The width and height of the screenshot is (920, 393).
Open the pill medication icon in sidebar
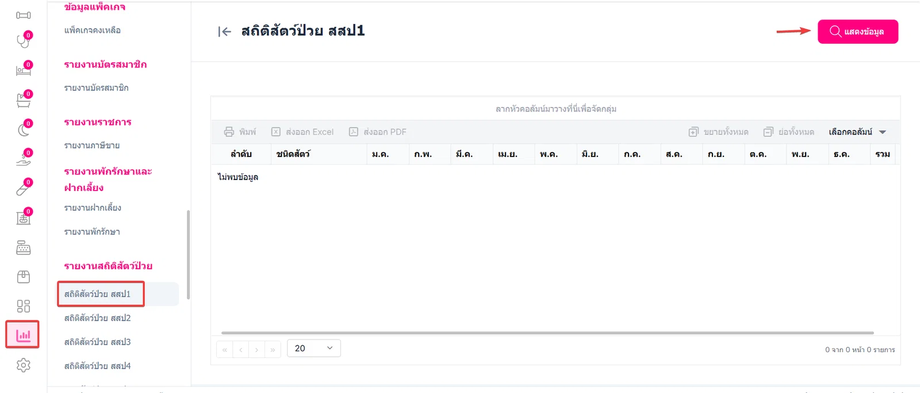tap(23, 189)
